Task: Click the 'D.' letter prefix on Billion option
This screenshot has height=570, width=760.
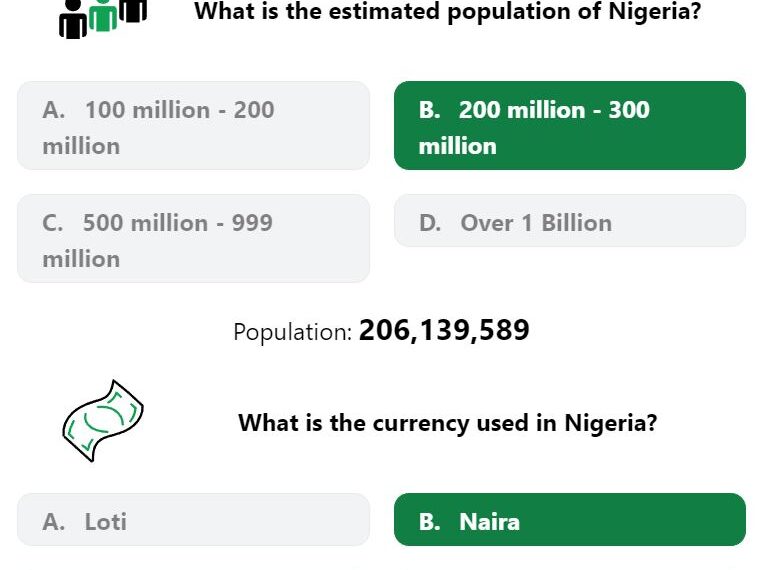Action: pyautogui.click(x=430, y=223)
